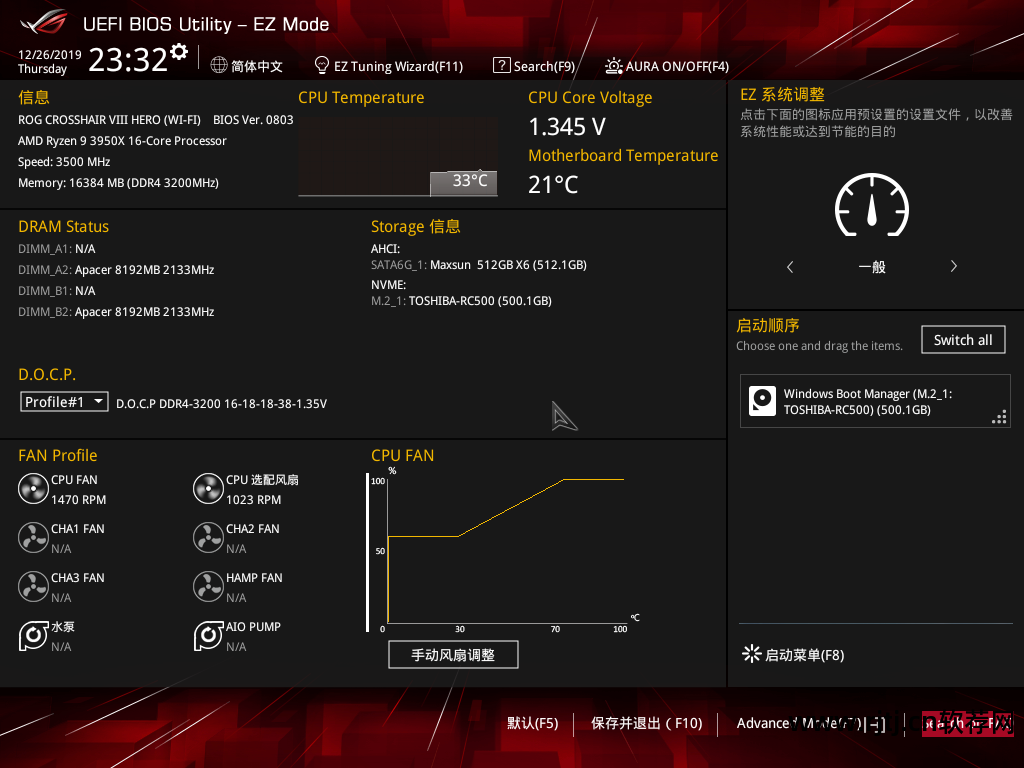Click the DIMM_B1 N/A entry

pos(57,291)
